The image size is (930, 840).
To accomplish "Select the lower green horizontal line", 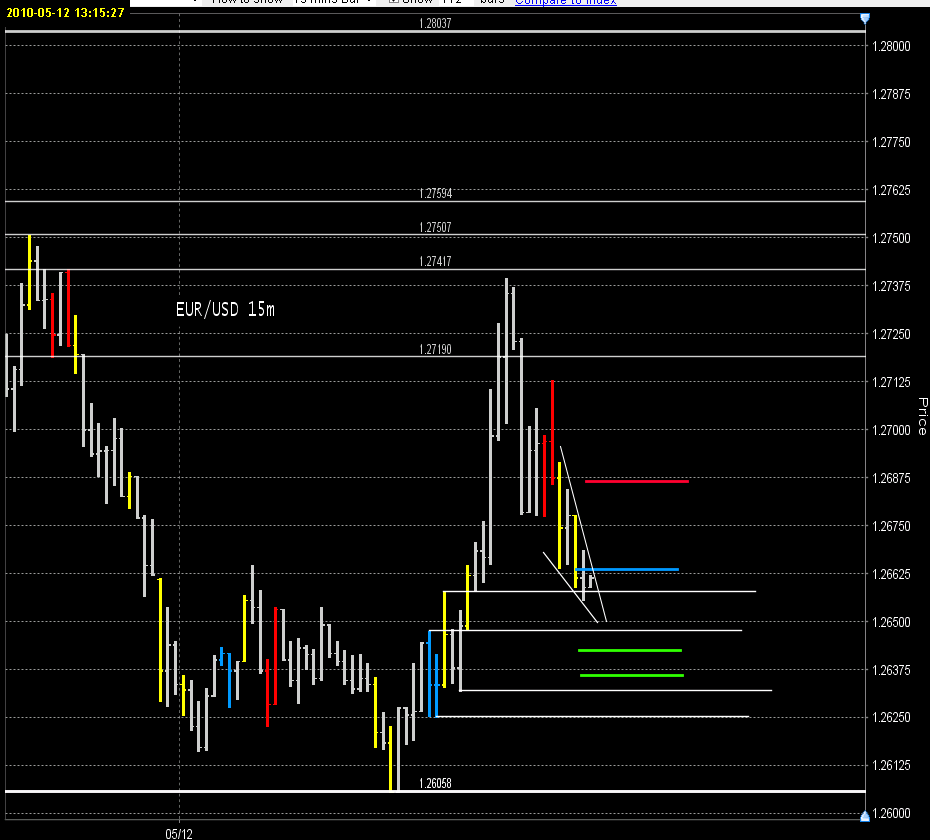I will click(632, 675).
